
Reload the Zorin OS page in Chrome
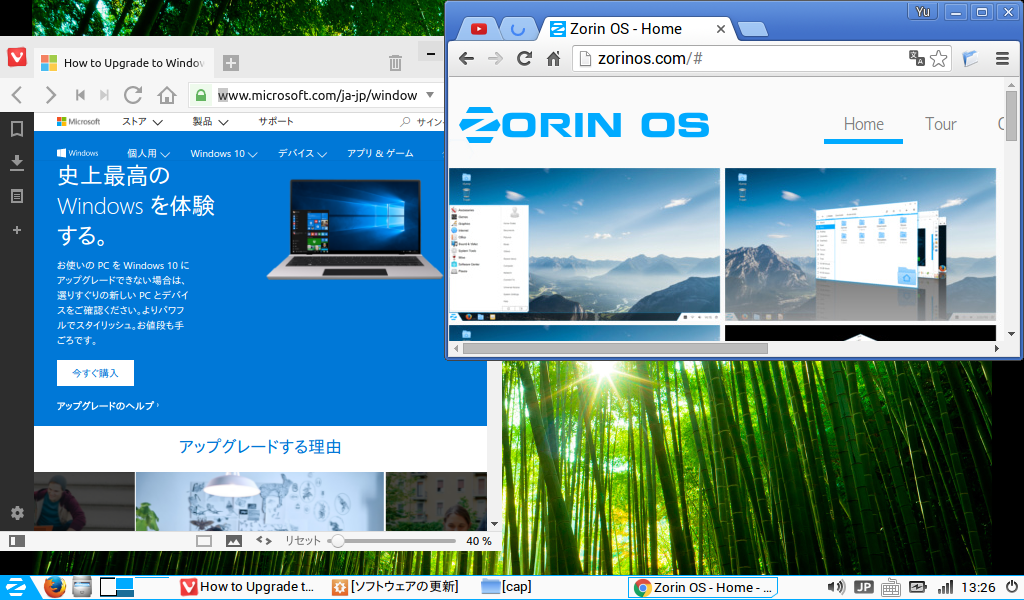coord(524,59)
